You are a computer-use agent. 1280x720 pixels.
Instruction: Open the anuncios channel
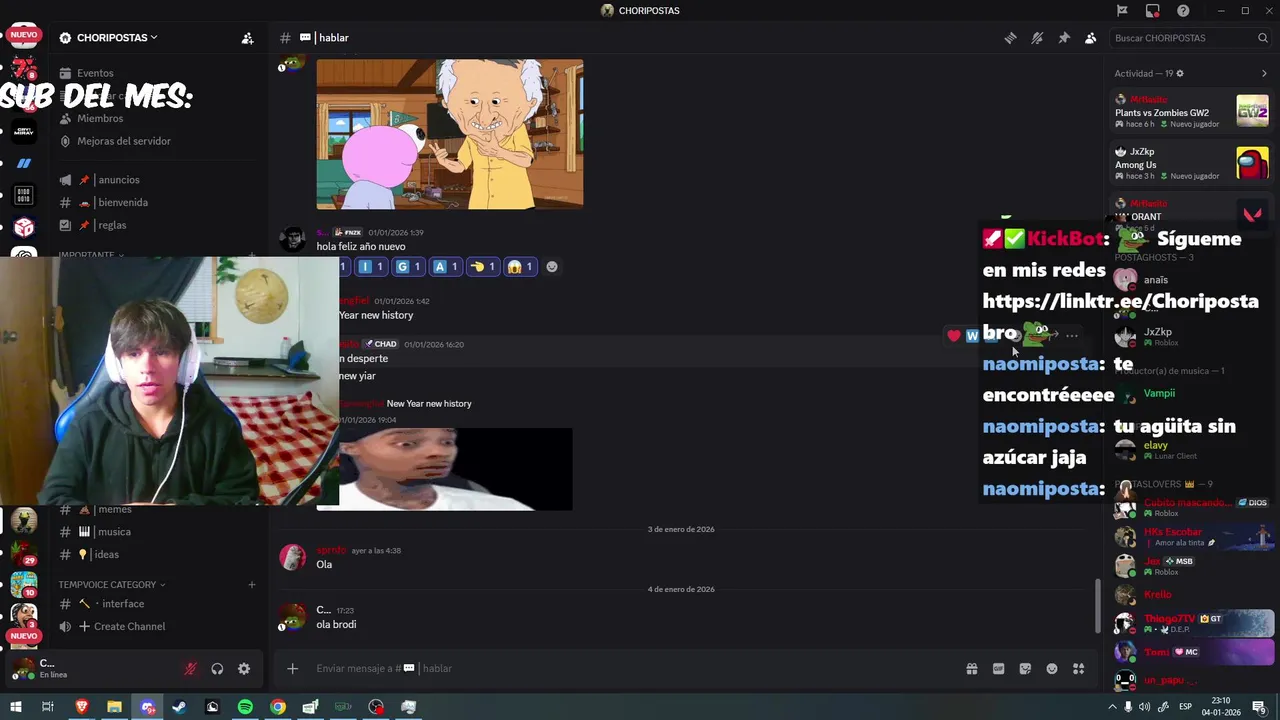(119, 180)
